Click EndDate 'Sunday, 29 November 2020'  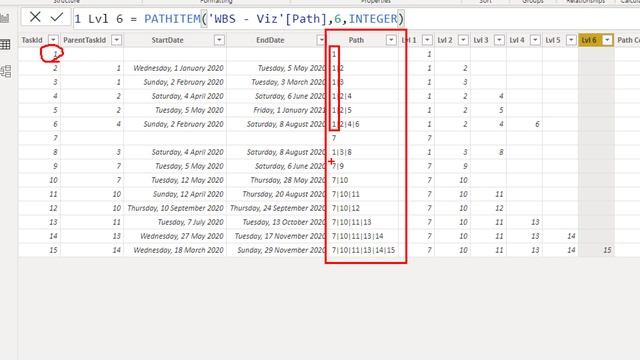click(282, 250)
